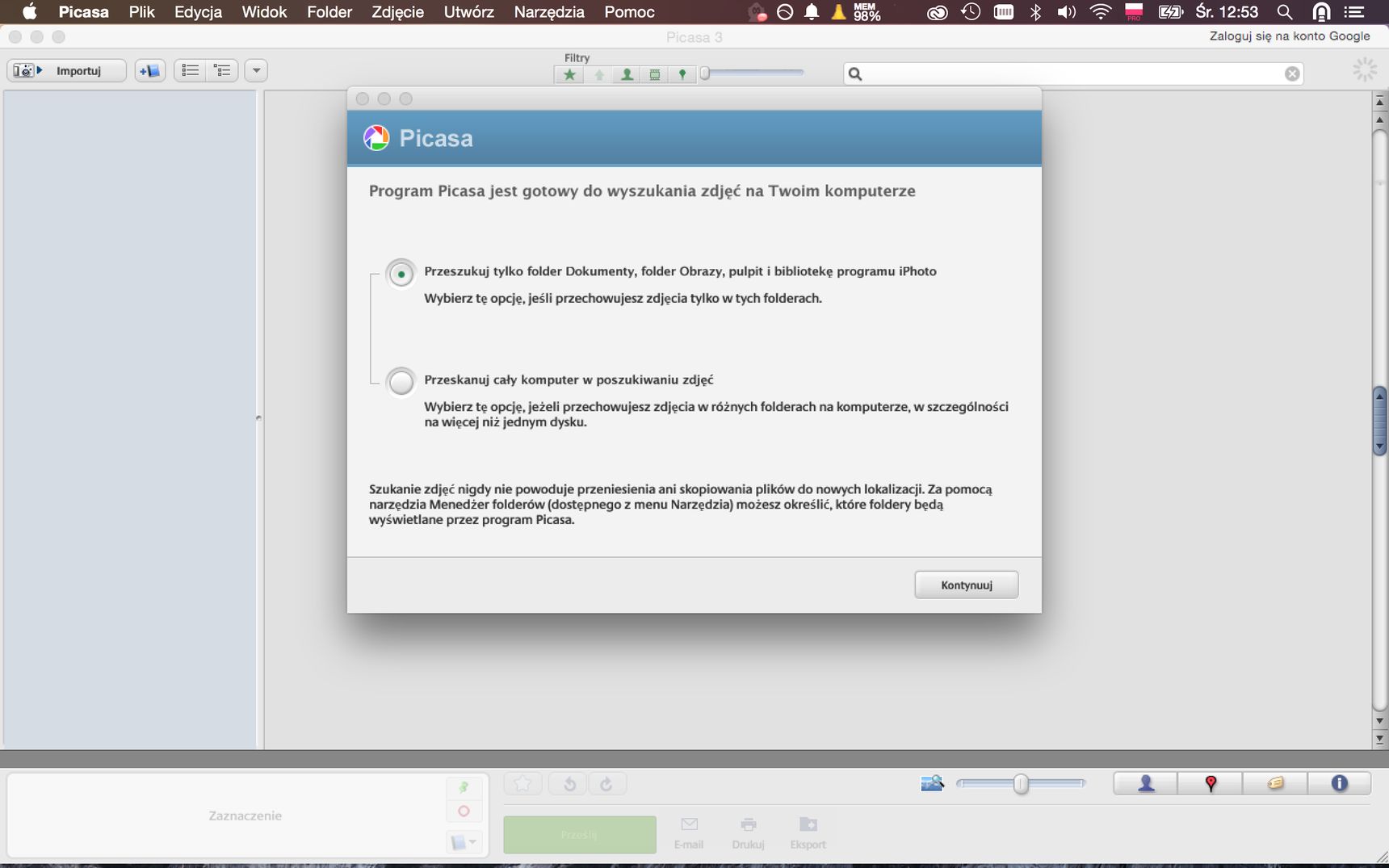Select scan whole computer radio option
The height and width of the screenshot is (868, 1389).
point(401,381)
